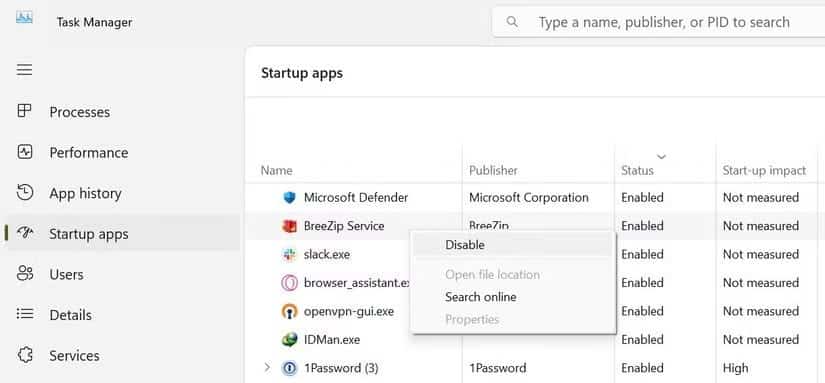Click the Performance pulse icon

click(24, 152)
